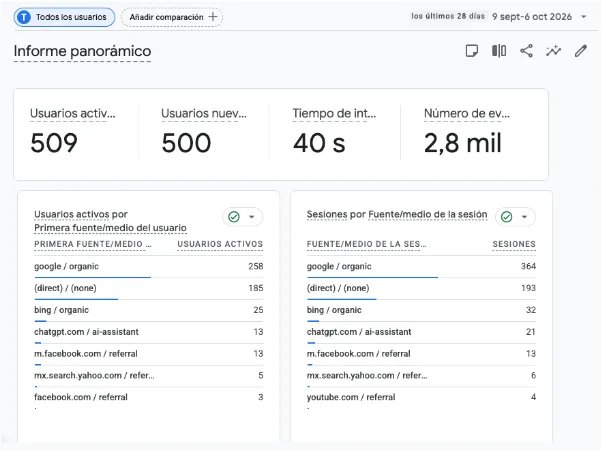601x451 pixels.
Task: Click FUENTE/MEDIO DE LA SES… column header
Action: [x=366, y=244]
